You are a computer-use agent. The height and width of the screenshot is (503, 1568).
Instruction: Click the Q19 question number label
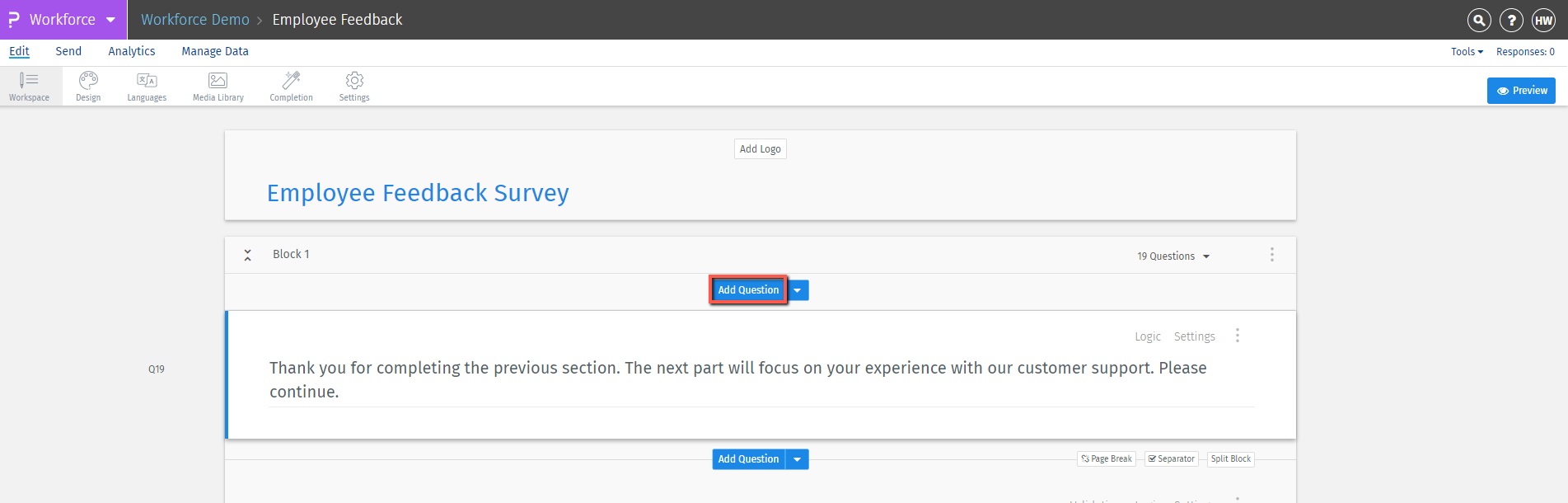click(x=157, y=369)
